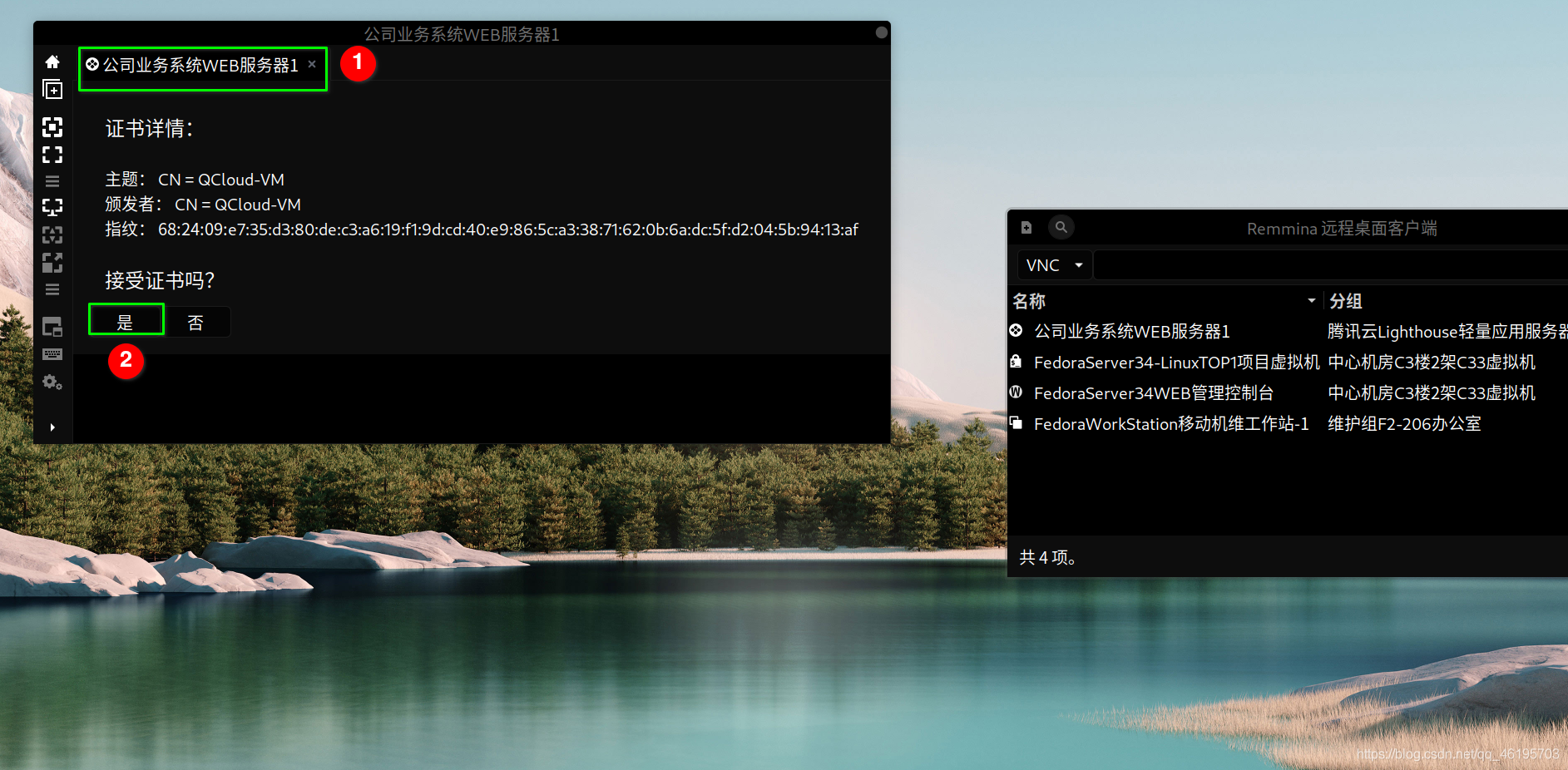This screenshot has height=770, width=1568.
Task: Accept the certificate by clicking 是
Action: [x=126, y=323]
